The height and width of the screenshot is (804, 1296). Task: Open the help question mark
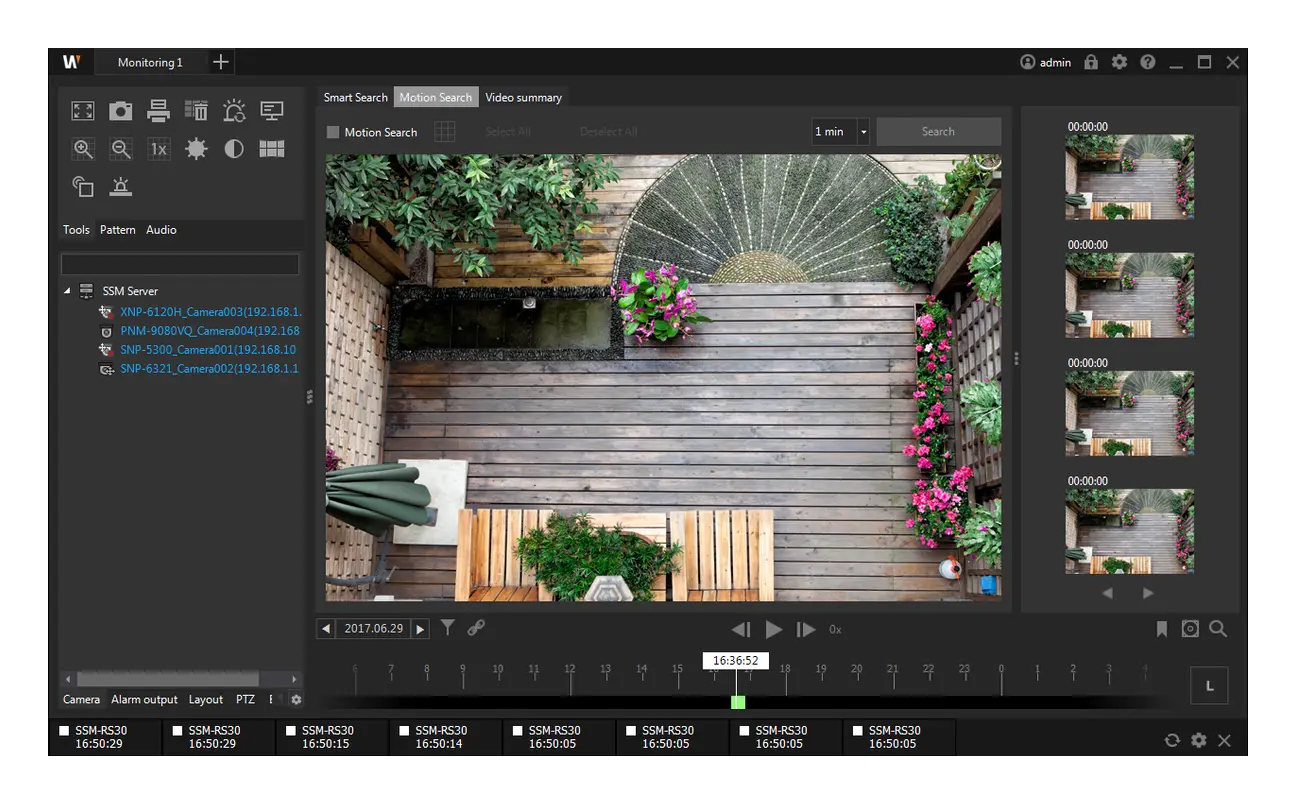1148,62
